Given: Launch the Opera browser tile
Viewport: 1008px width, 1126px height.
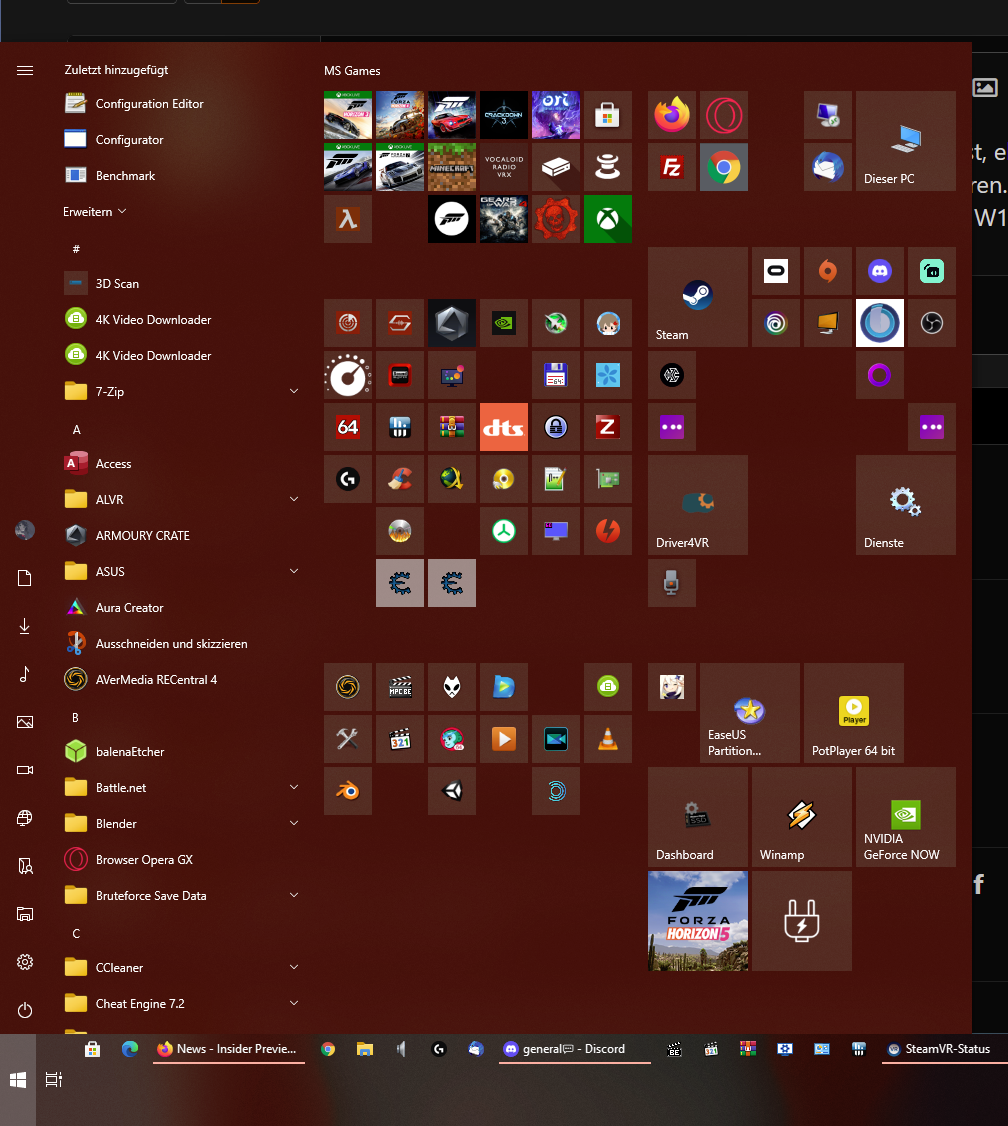Looking at the screenshot, I should (x=724, y=115).
